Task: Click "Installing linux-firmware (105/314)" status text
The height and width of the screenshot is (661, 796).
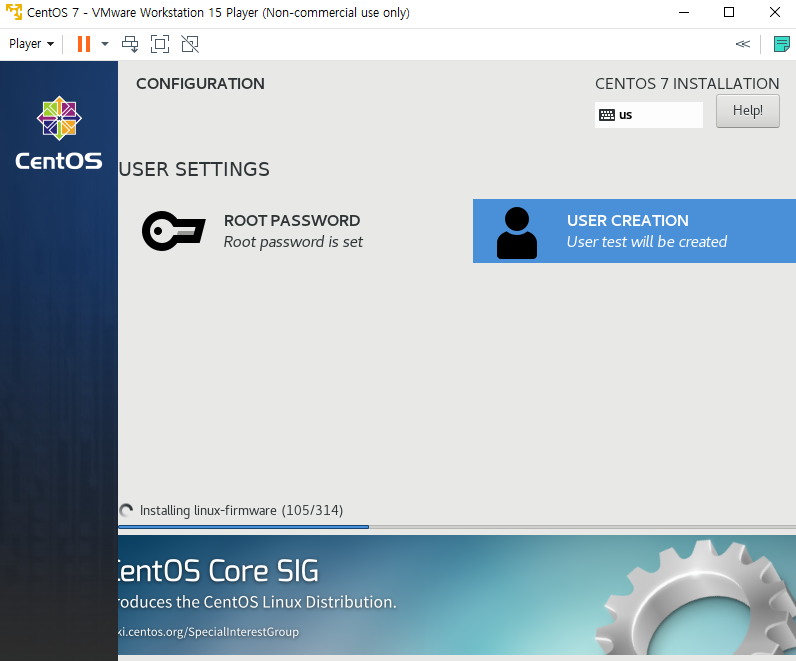Action: point(241,510)
